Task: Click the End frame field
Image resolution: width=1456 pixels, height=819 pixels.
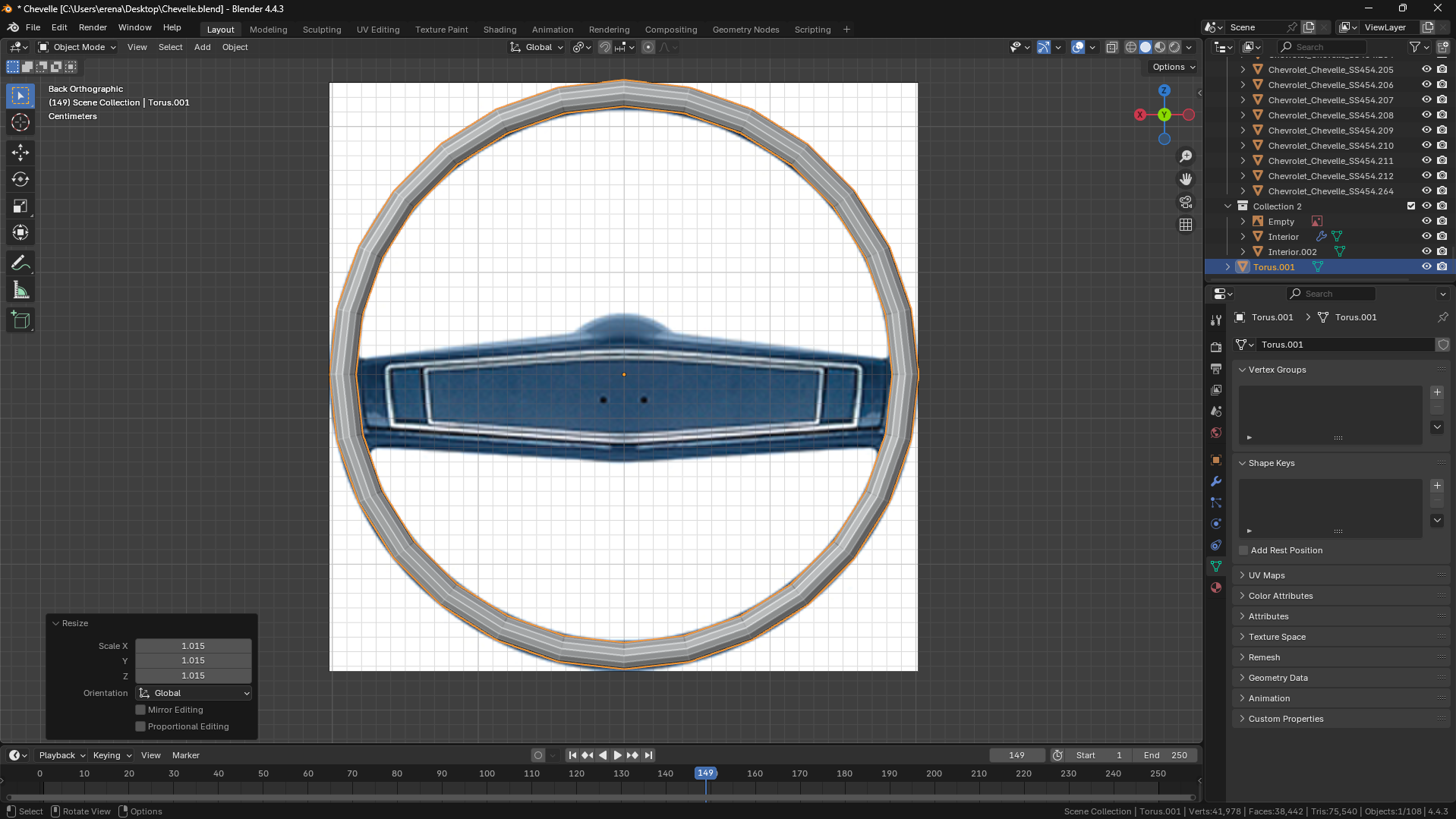Action: tap(1165, 755)
